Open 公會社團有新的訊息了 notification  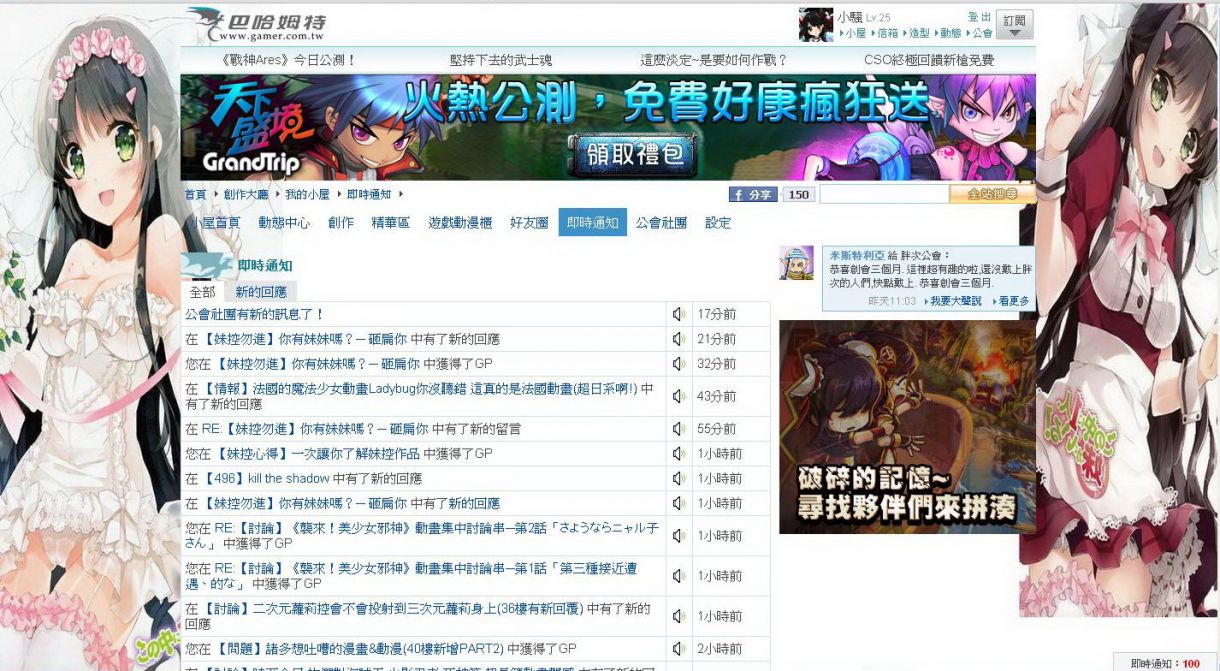[x=255, y=314]
